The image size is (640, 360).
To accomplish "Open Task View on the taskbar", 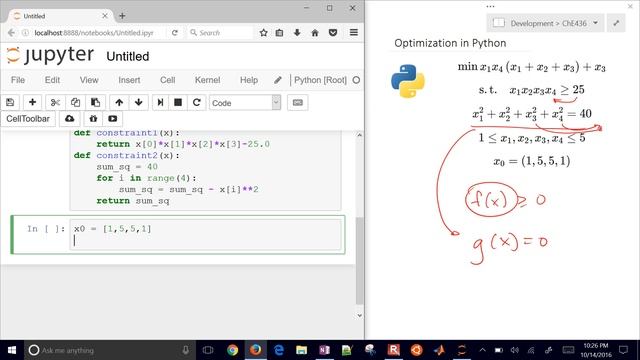I will 208,350.
